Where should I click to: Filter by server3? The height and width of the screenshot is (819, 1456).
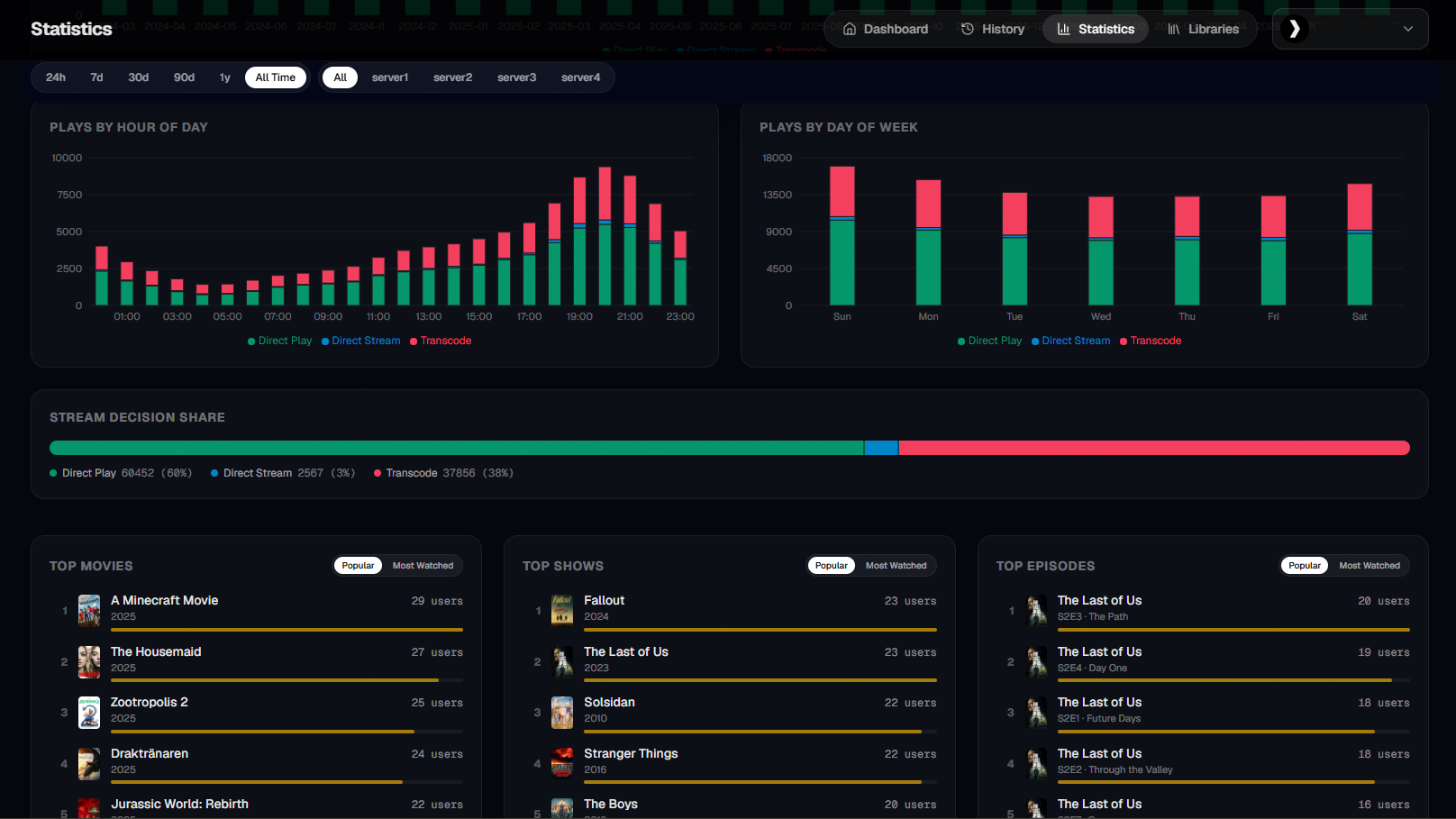pos(516,77)
